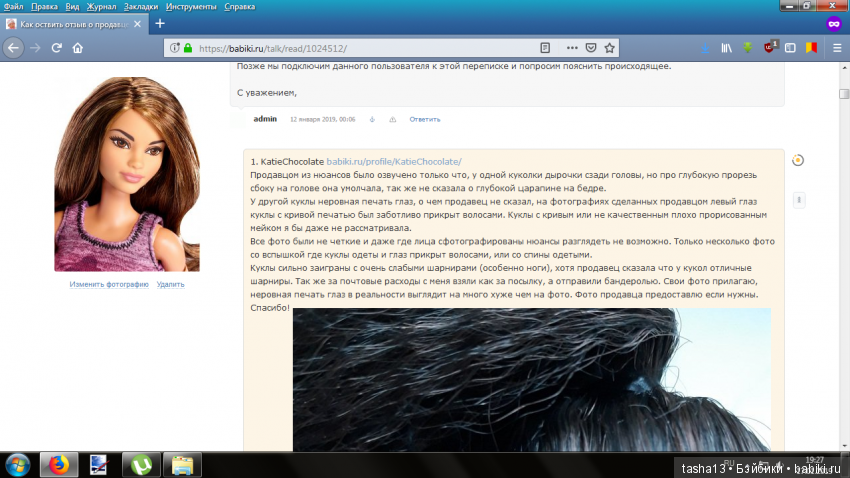Click the Ответить reply link

point(424,119)
